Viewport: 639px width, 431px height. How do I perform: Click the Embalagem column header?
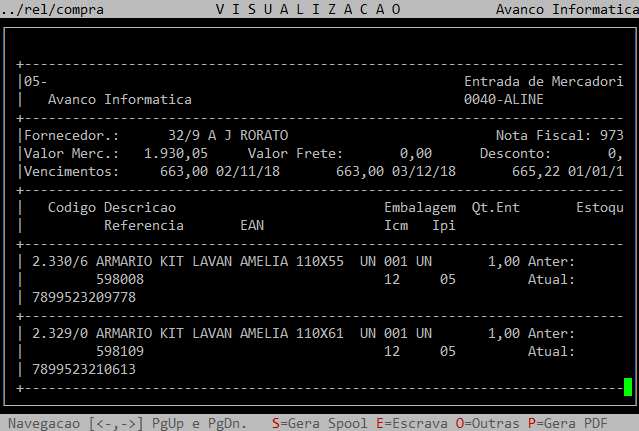[x=420, y=208]
